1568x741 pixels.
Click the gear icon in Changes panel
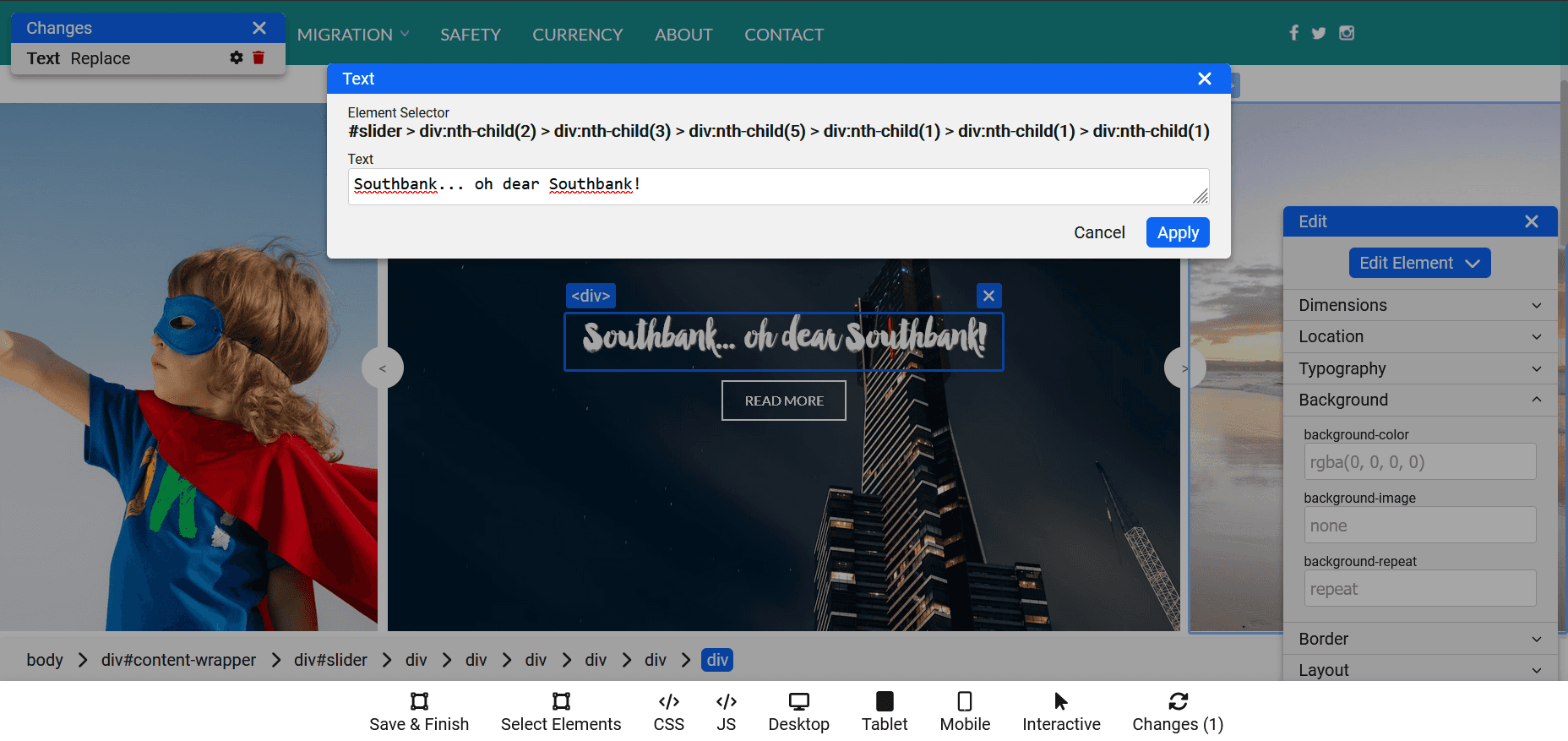point(237,57)
